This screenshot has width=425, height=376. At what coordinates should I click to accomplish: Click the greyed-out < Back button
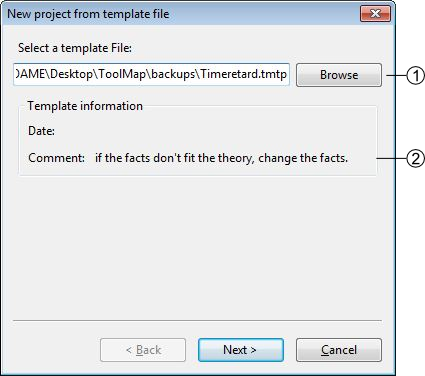point(143,350)
